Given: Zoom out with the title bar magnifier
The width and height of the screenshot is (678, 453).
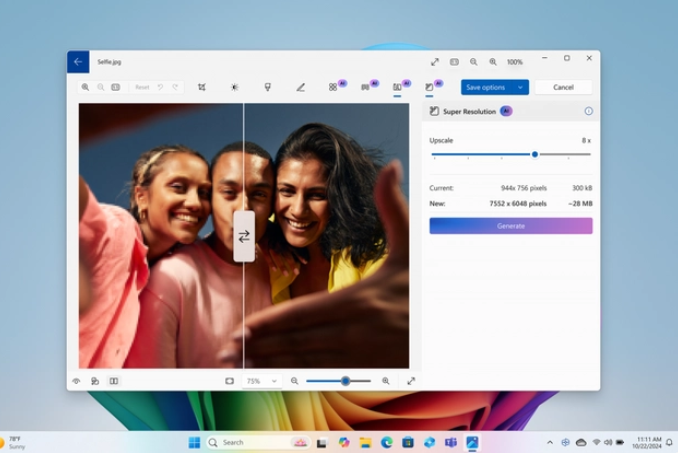Looking at the screenshot, I should coord(474,62).
